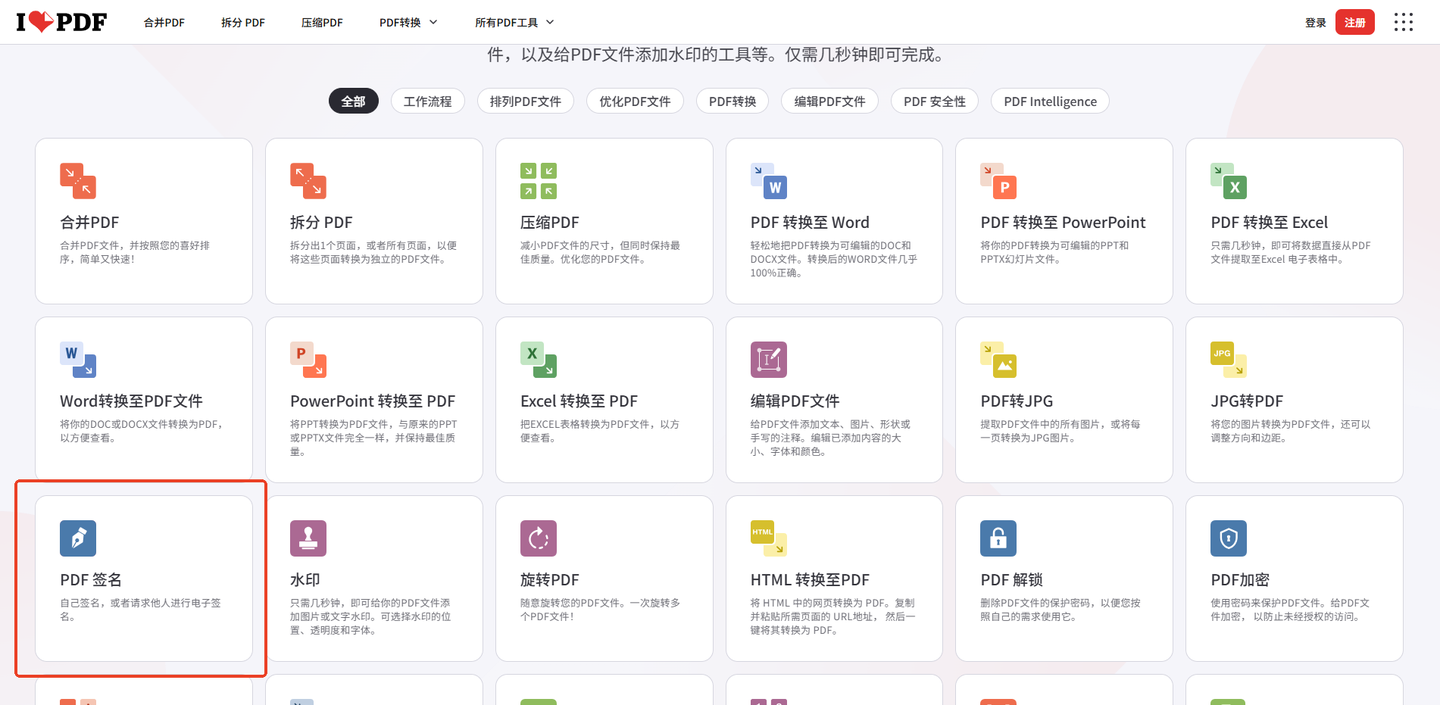Click the 编辑PDF文件 tool icon
The image size is (1440, 705).
pyautogui.click(x=768, y=360)
